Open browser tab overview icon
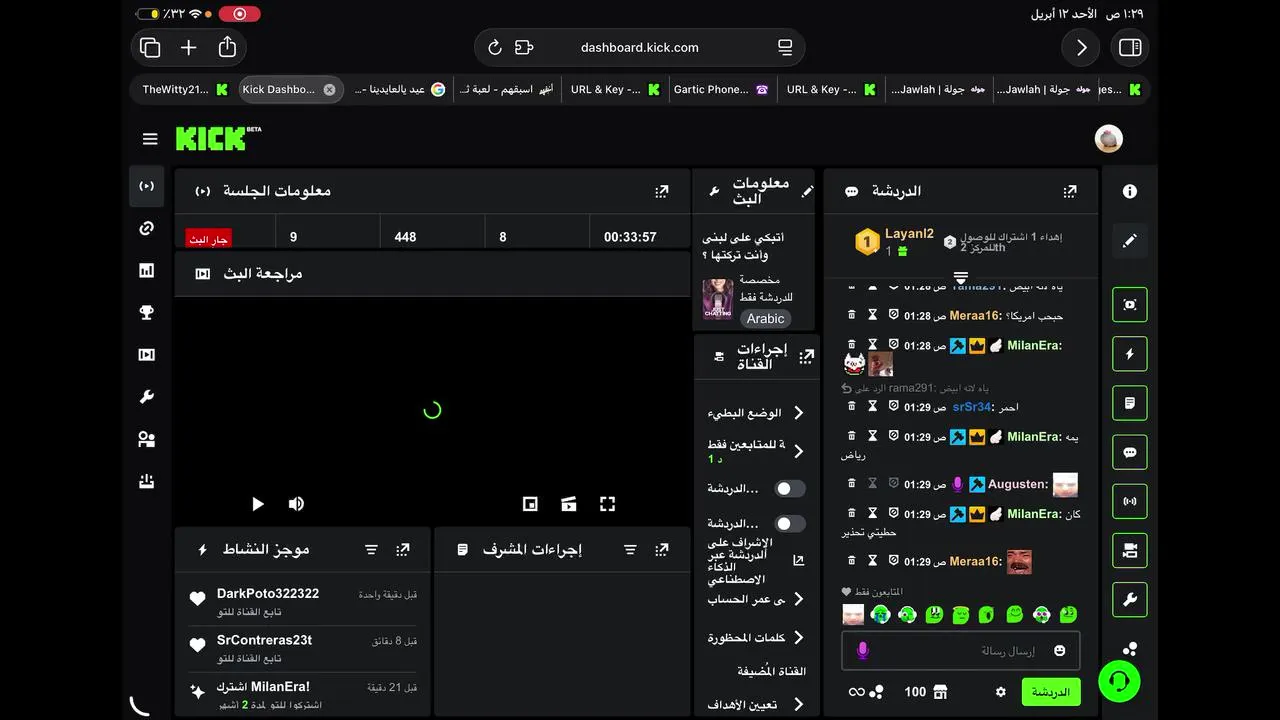This screenshot has height=720, width=1280. [150, 47]
